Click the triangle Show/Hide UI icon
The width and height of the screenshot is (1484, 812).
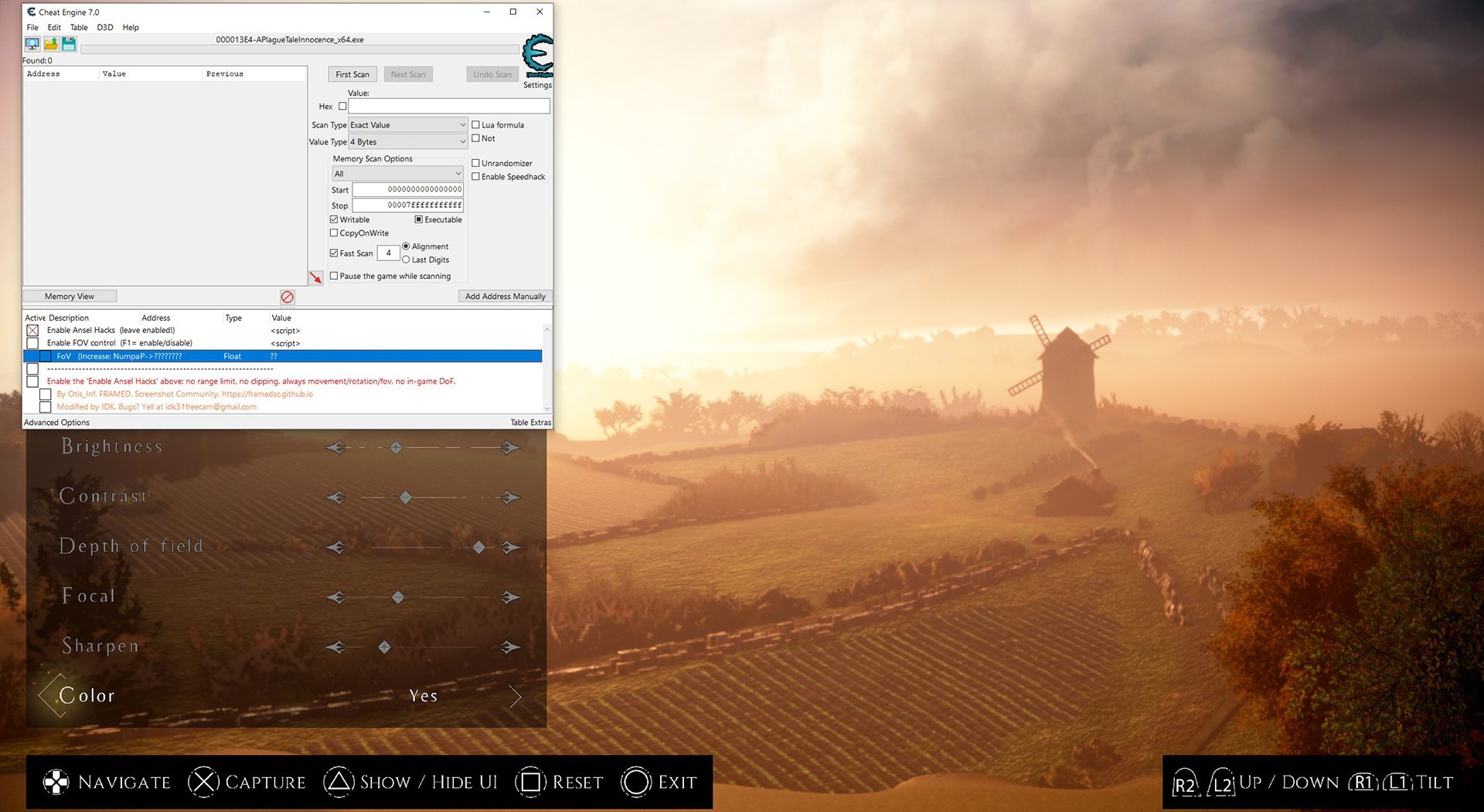(x=339, y=782)
